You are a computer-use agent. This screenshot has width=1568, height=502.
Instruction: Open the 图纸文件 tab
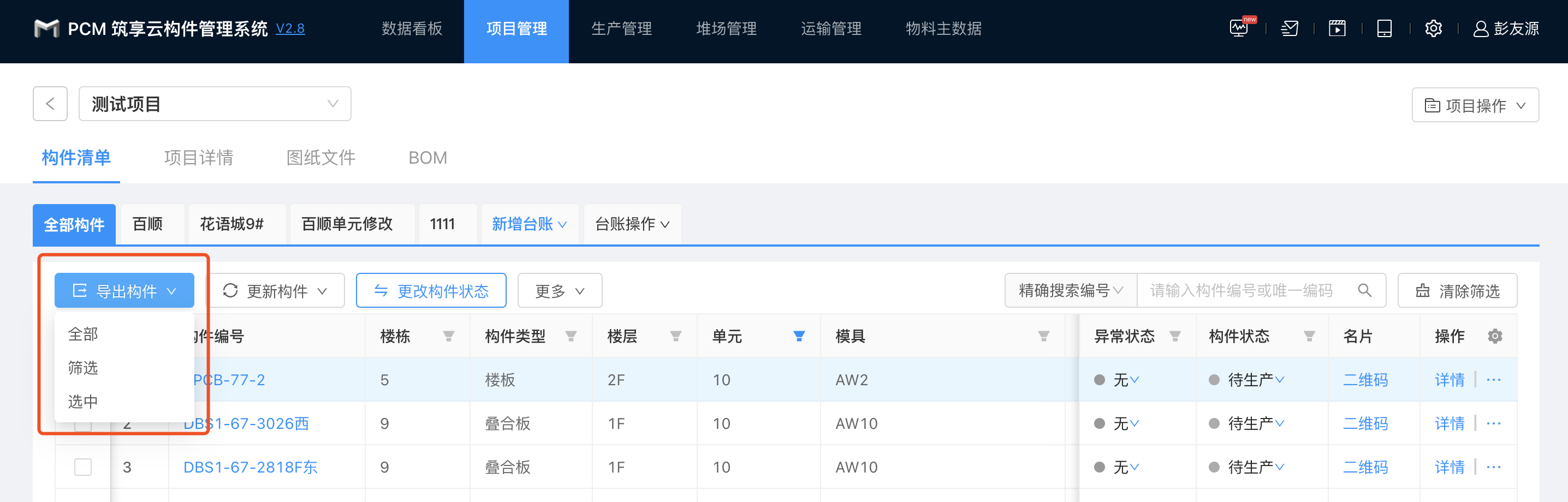(321, 158)
